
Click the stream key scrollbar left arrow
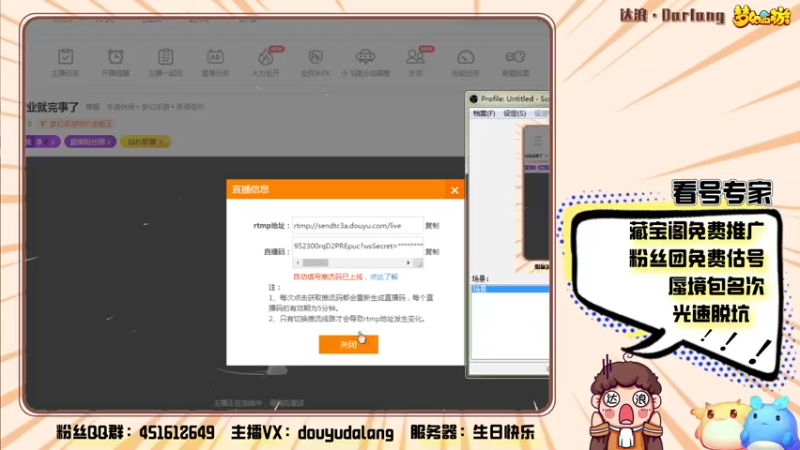click(x=298, y=263)
